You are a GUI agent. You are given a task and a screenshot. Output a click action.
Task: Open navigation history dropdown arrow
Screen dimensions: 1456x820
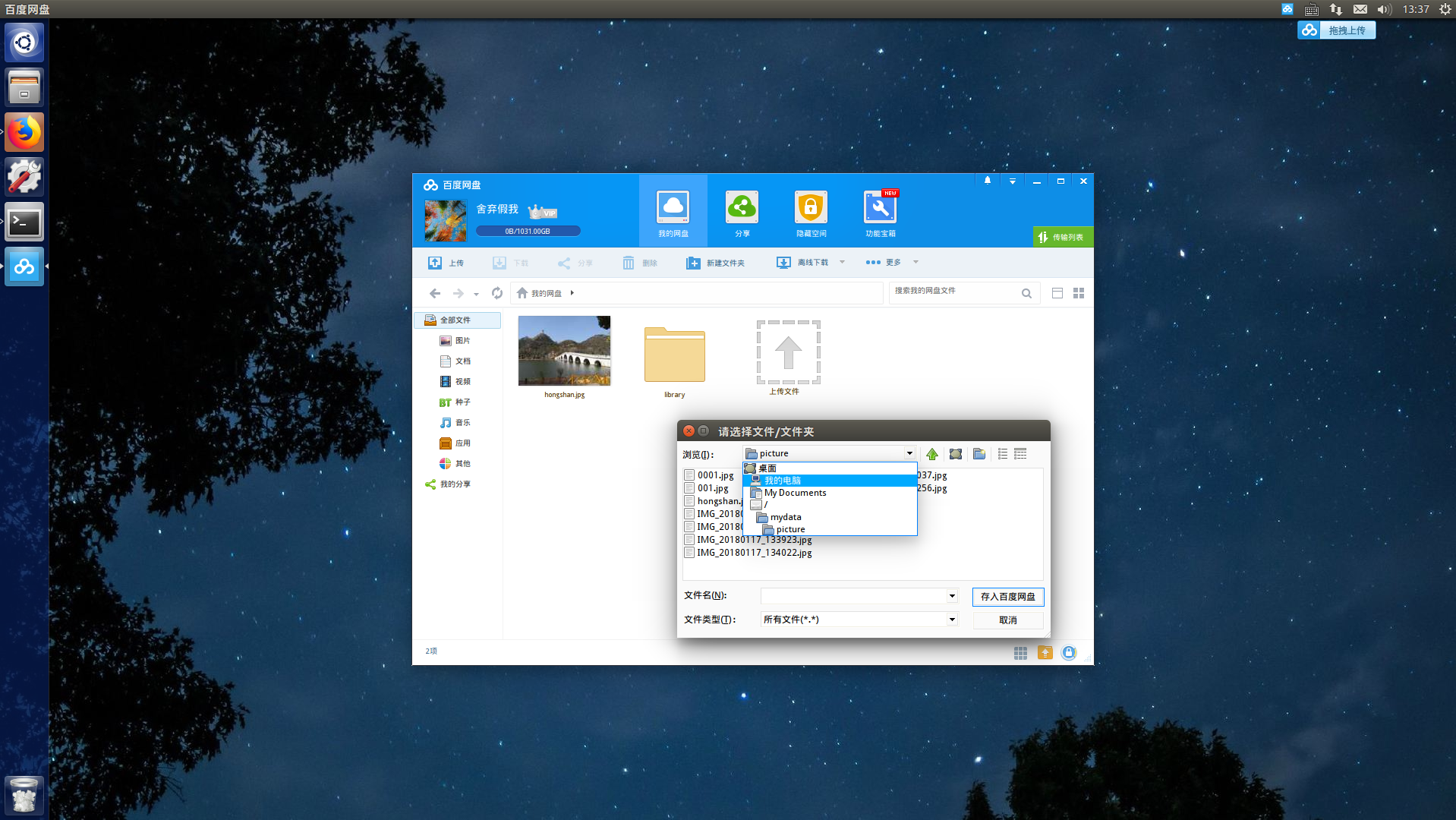(476, 294)
